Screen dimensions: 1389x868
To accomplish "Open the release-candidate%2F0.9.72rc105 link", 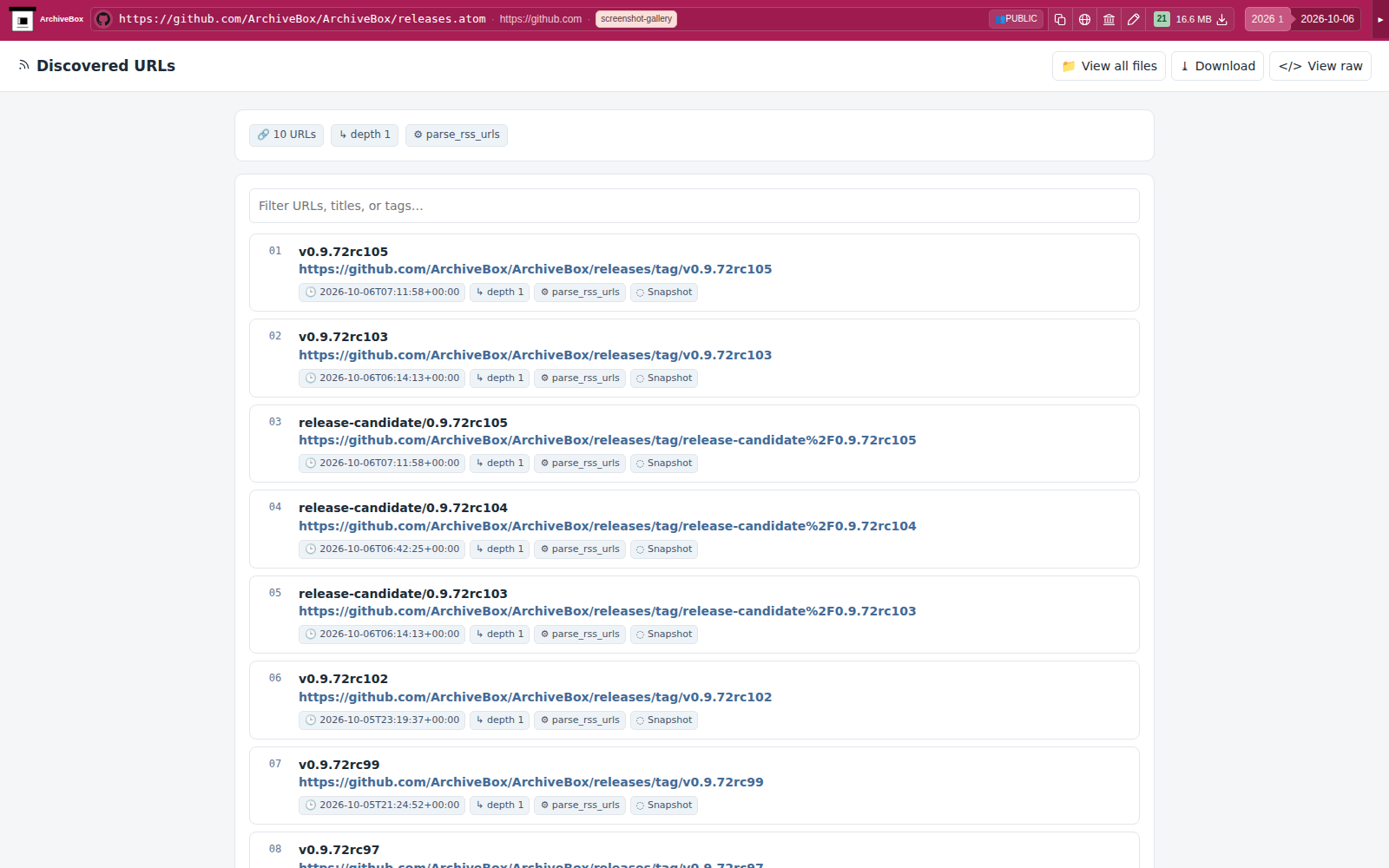I will coord(608,440).
